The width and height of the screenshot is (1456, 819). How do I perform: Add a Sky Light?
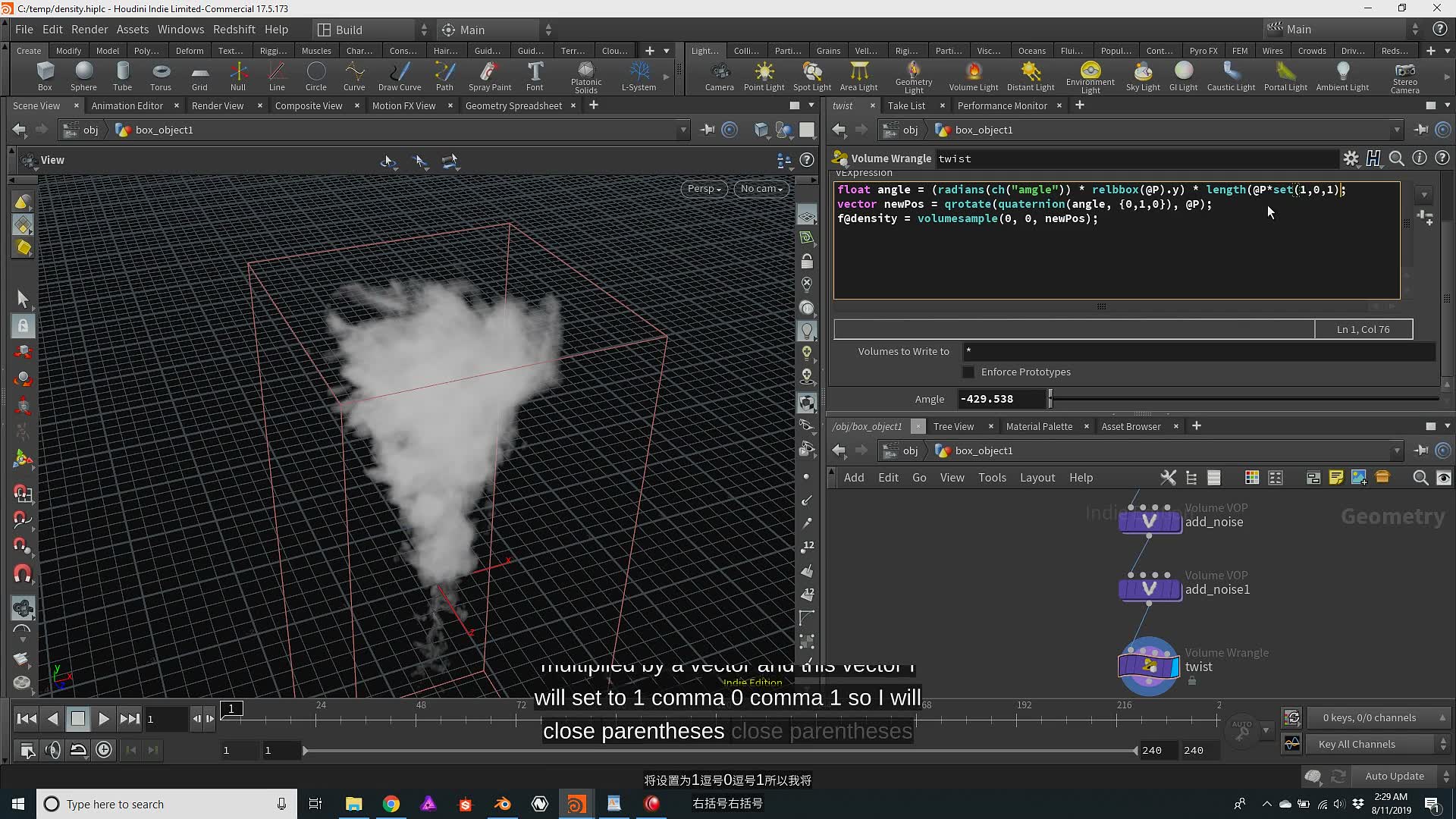(x=1143, y=77)
